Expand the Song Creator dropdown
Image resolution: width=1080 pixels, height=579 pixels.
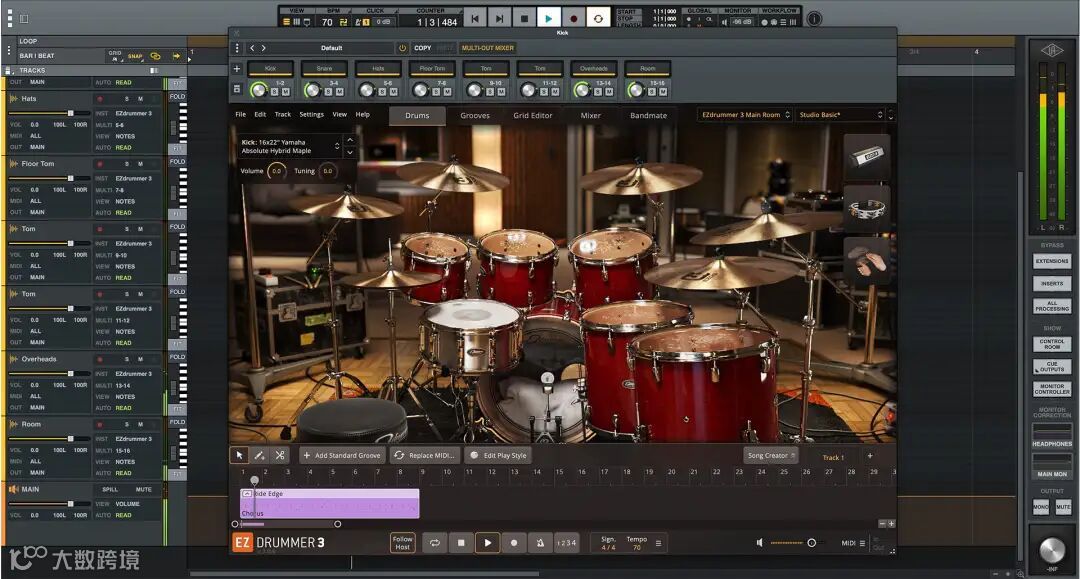771,456
